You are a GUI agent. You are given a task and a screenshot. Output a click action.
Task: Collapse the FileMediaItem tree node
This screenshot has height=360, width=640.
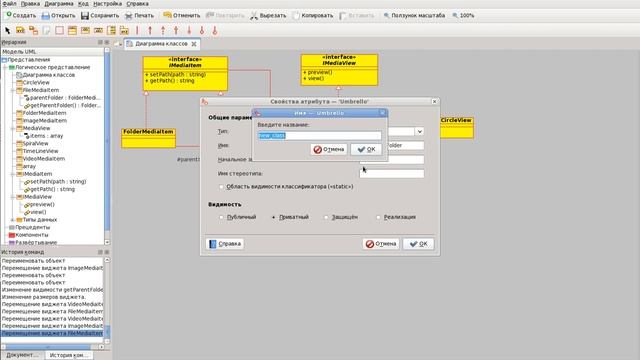(13, 90)
